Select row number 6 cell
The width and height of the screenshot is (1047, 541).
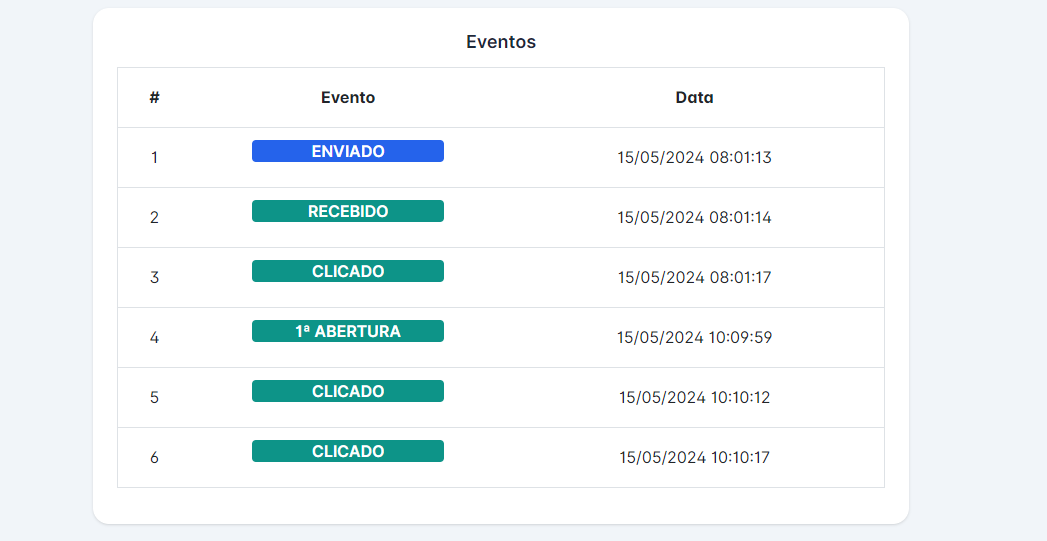154,458
